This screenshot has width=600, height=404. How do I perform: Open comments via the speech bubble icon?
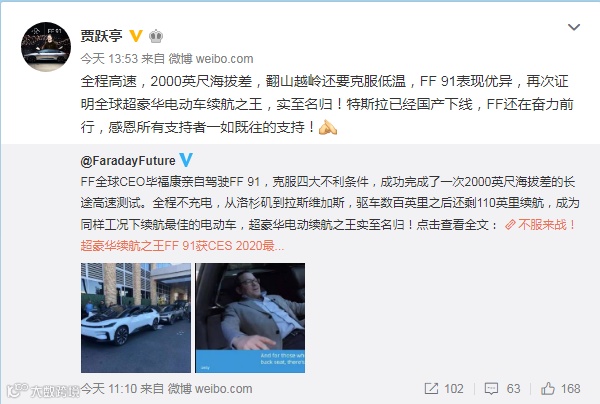click(491, 389)
